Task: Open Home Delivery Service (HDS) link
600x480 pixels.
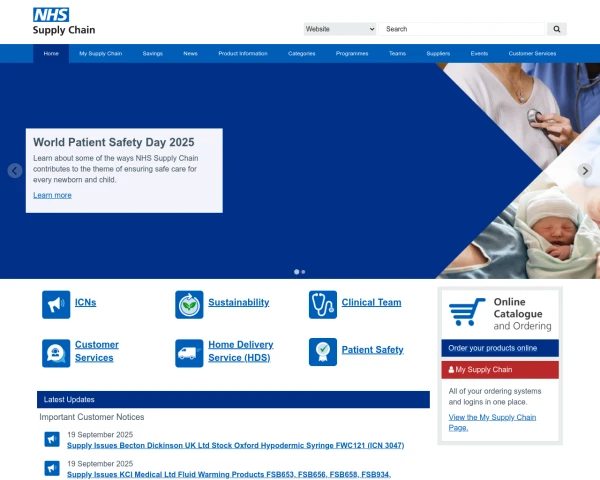Action: click(x=241, y=351)
